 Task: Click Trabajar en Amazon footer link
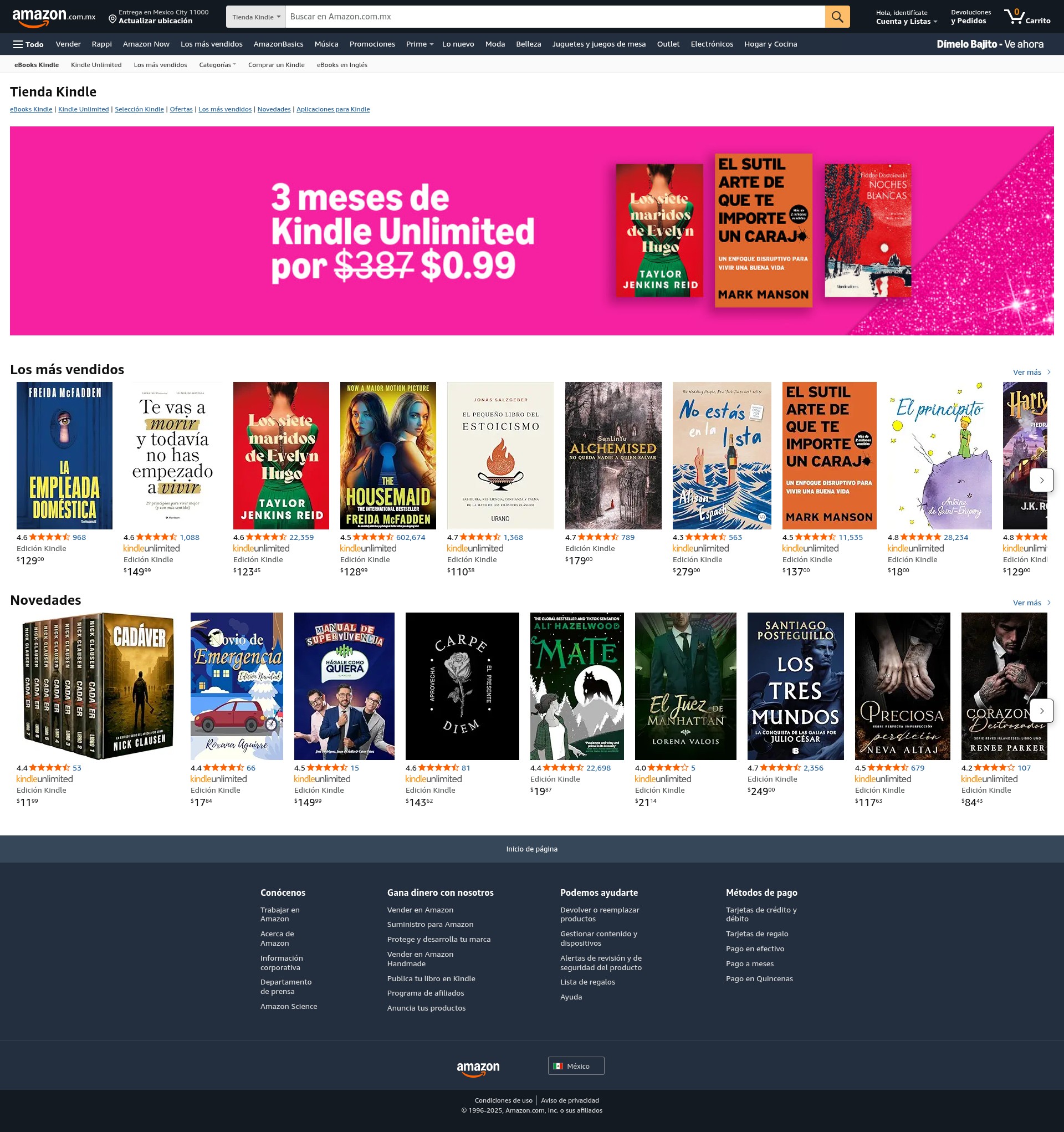pos(279,915)
